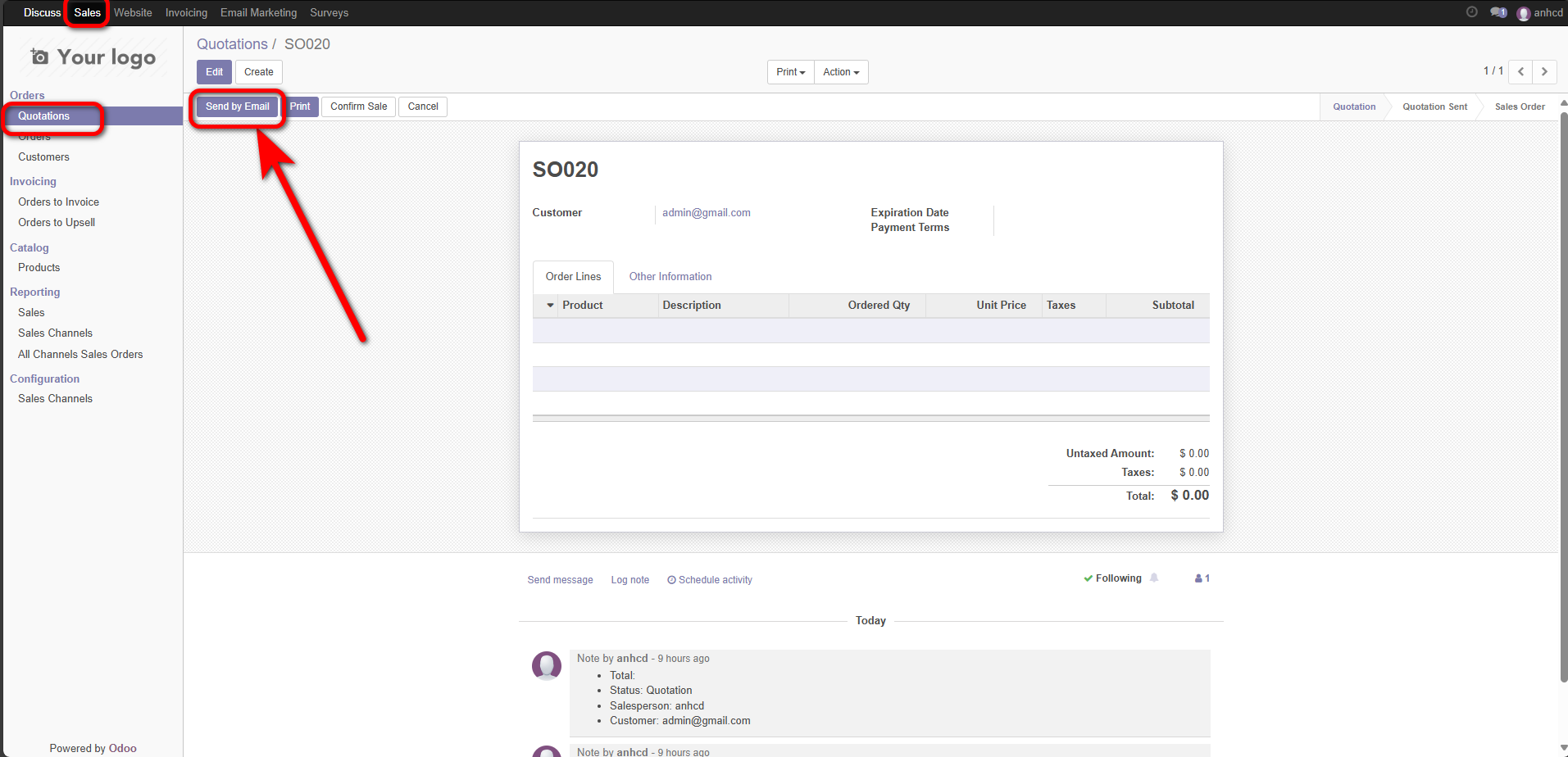
Task: Click Schedule activity in the chatter
Action: [710, 580]
